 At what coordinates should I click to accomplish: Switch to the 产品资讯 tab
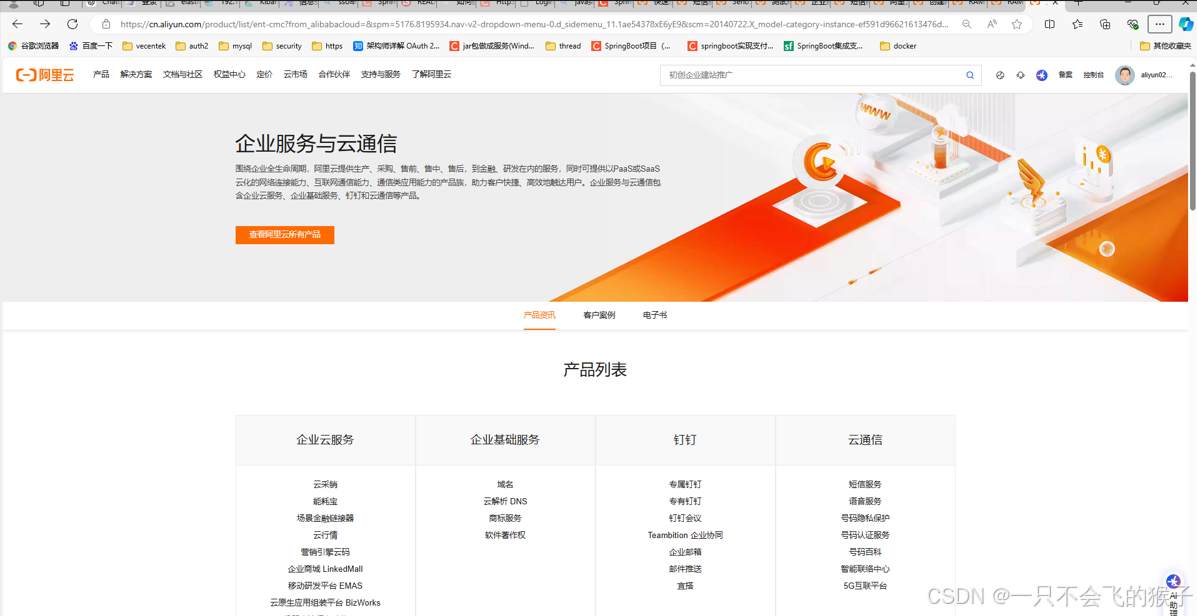pos(539,315)
